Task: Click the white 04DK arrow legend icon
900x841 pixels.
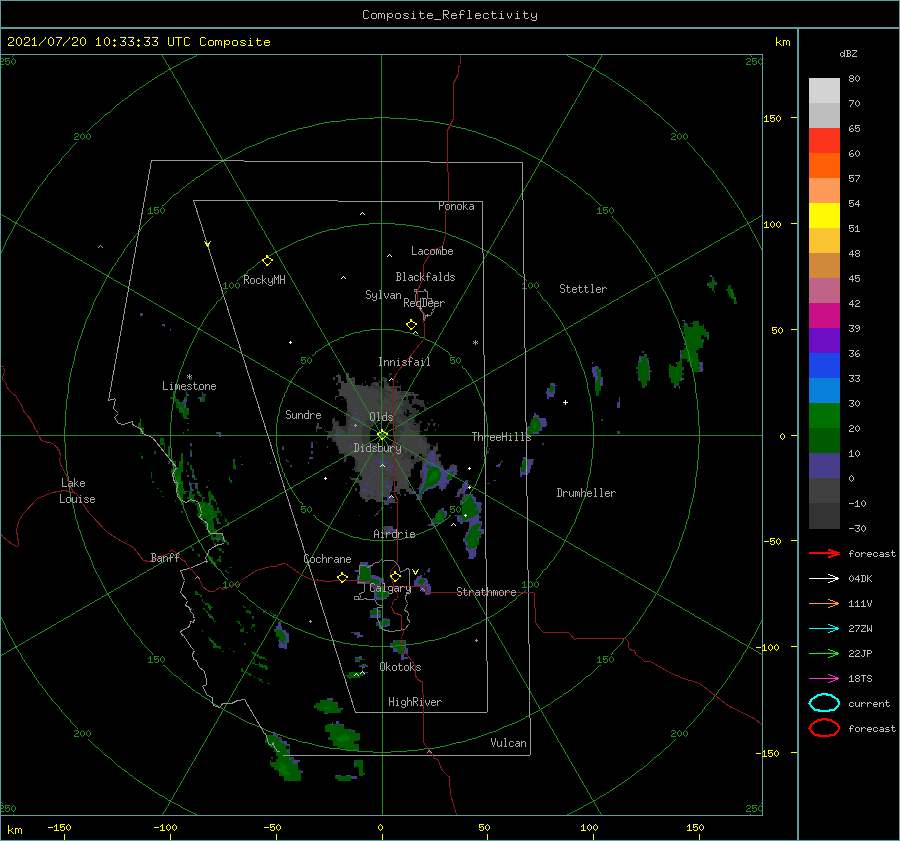Action: [824, 578]
